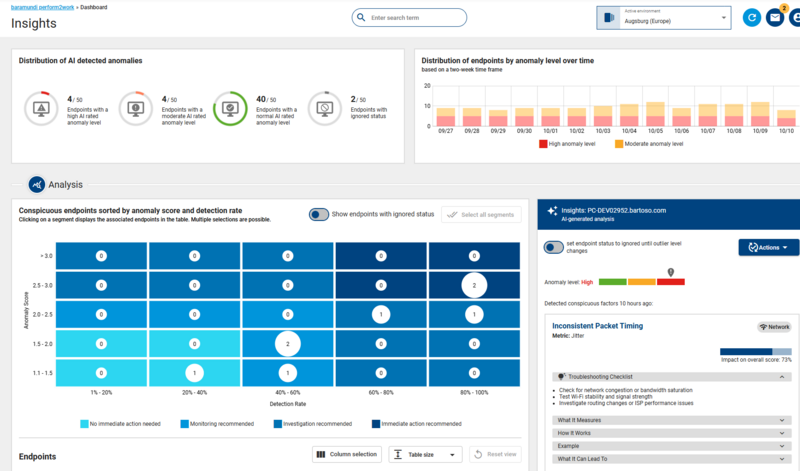This screenshot has height=471, width=800.
Task: Click the Analysis section icon
Action: click(37, 184)
